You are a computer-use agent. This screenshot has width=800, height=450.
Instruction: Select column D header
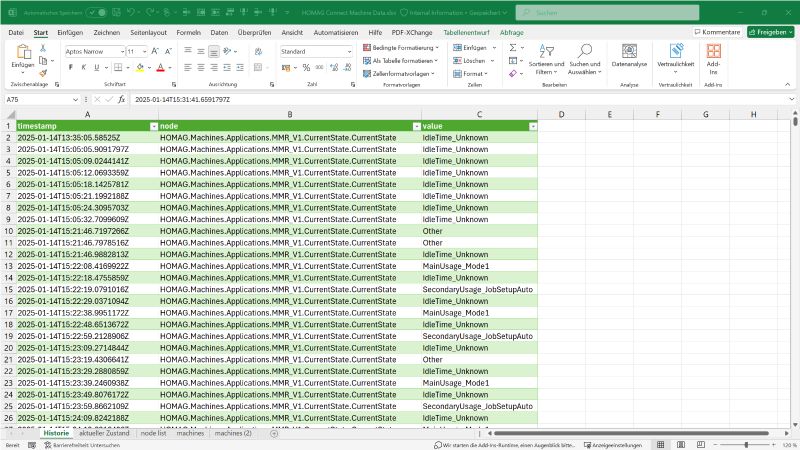(x=561, y=114)
